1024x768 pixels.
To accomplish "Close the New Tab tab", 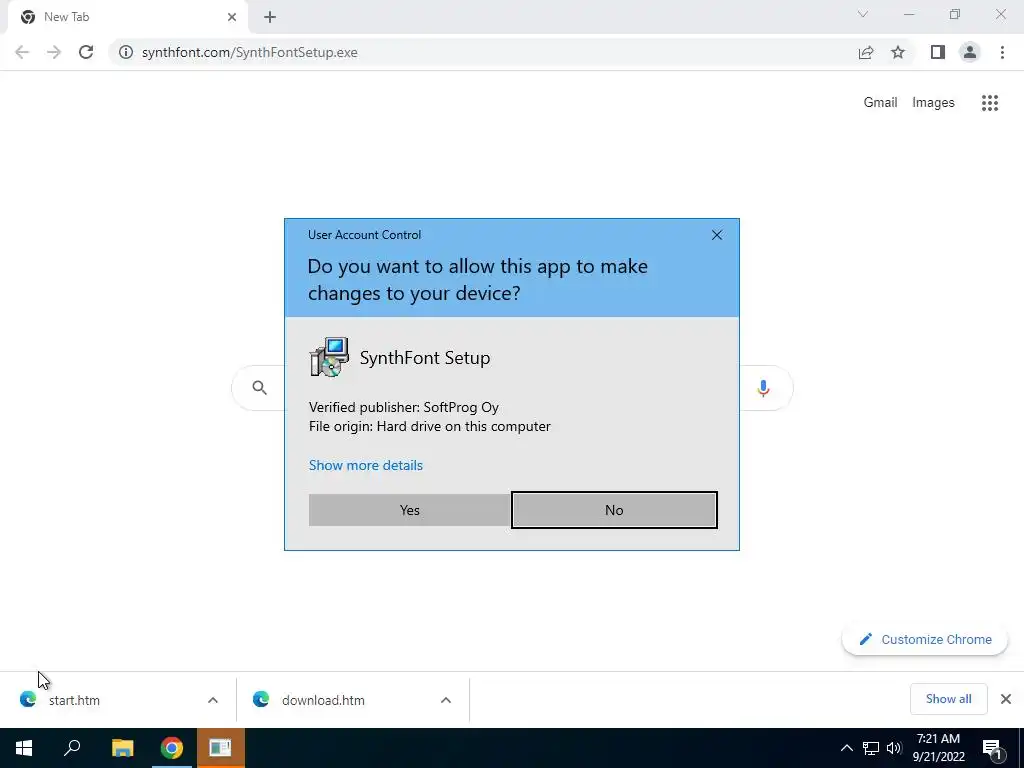I will pos(232,17).
